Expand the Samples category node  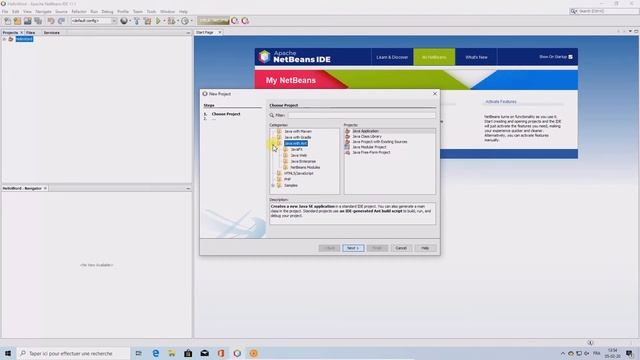click(273, 186)
